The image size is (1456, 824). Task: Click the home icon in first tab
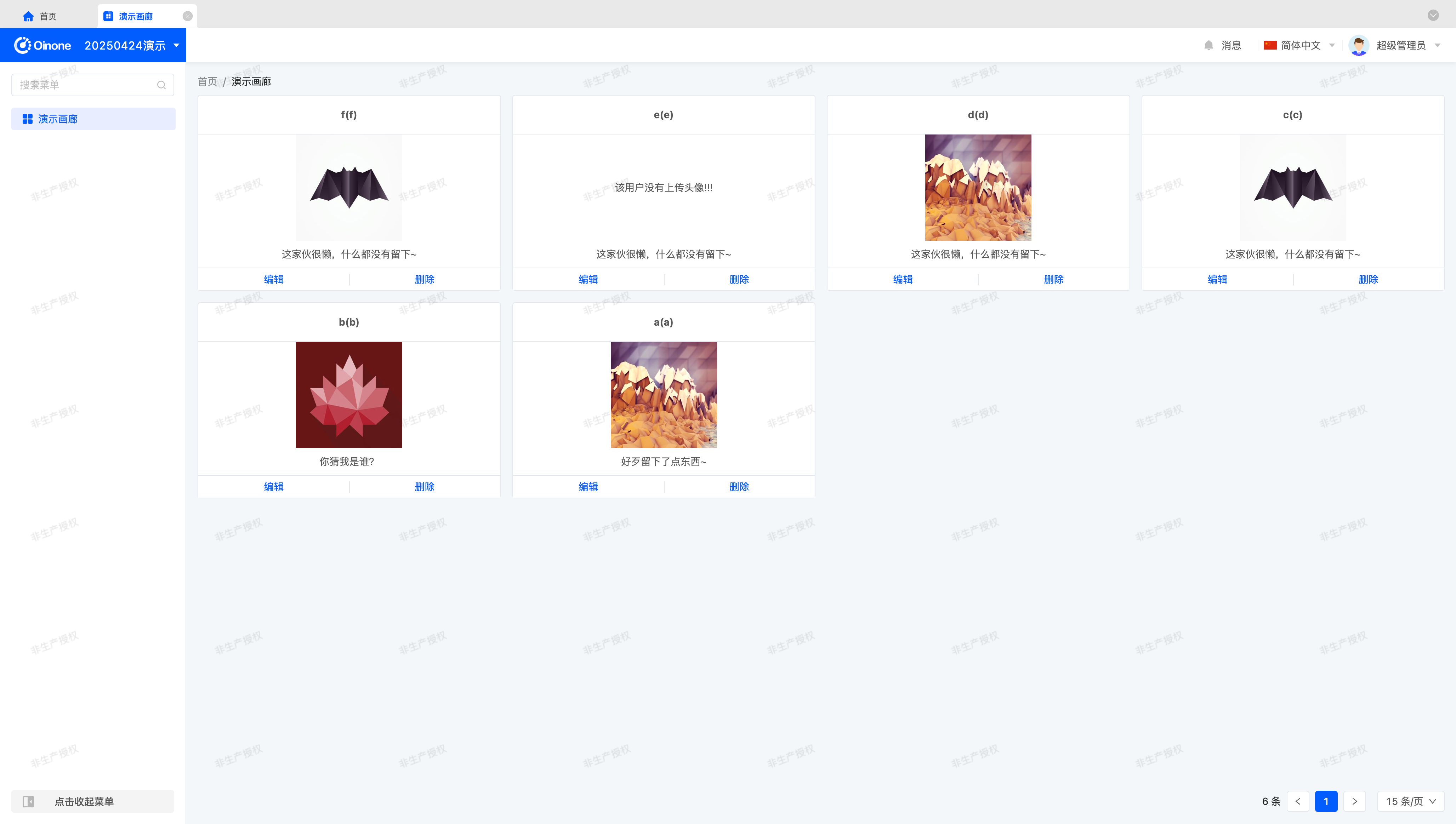click(x=28, y=16)
